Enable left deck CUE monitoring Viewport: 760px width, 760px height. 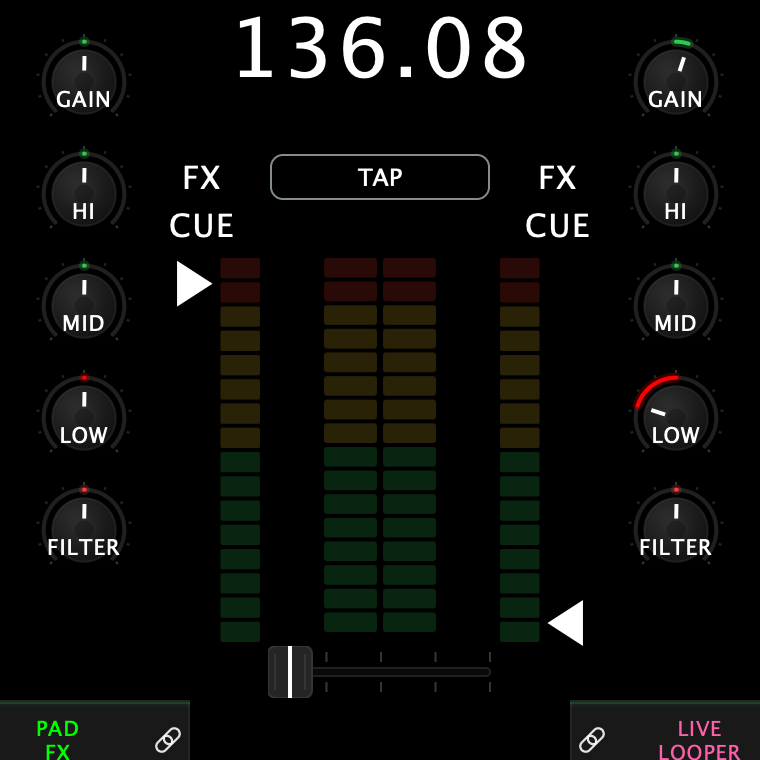[x=201, y=226]
